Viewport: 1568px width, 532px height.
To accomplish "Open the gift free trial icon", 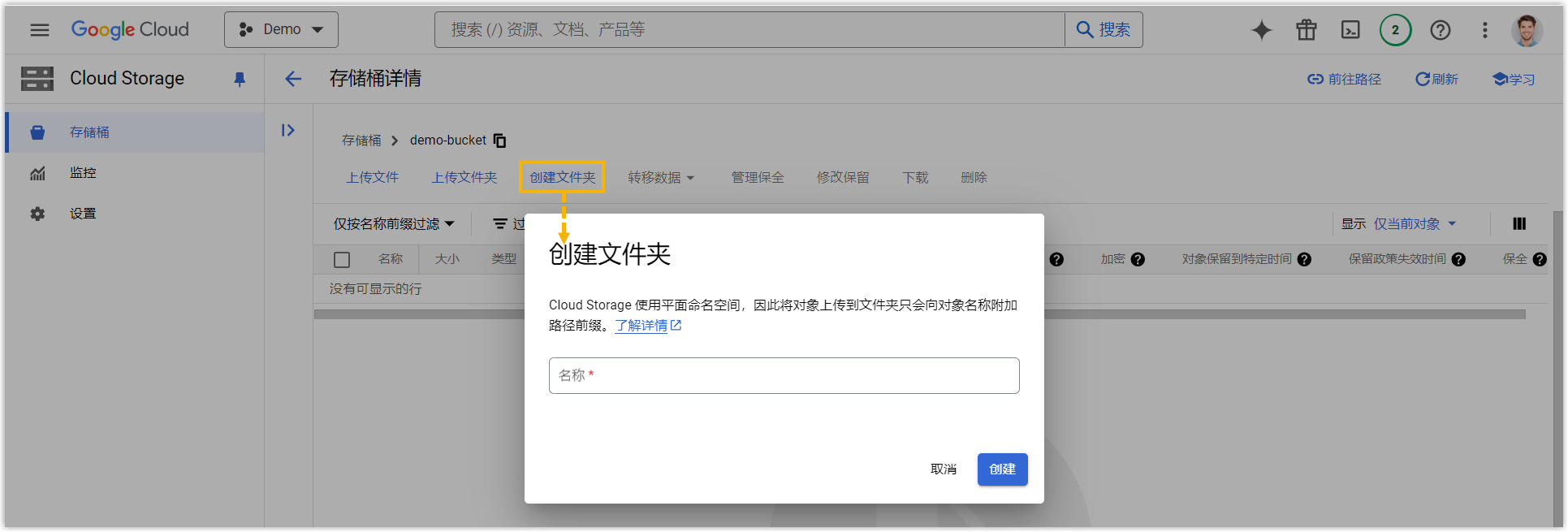I will coord(1306,30).
